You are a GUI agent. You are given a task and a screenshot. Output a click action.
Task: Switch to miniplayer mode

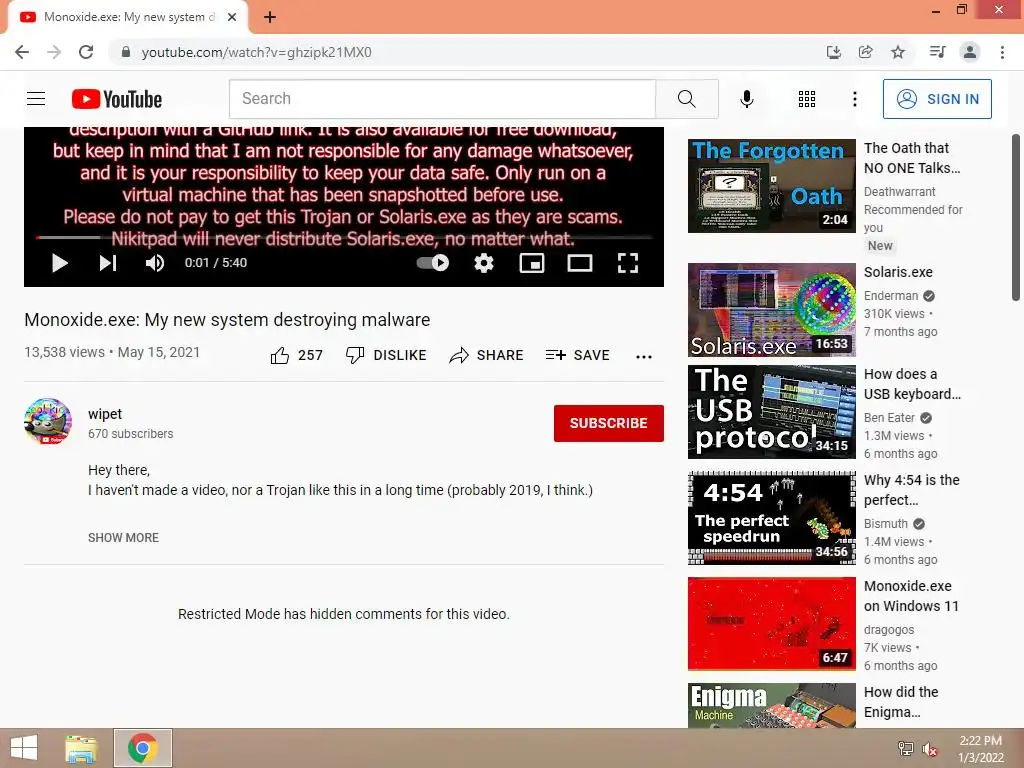532,263
